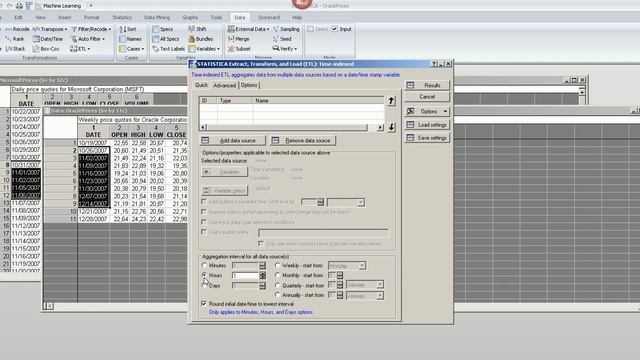The width and height of the screenshot is (640, 360).
Task: Move data source up with the arrow
Action: click(391, 100)
